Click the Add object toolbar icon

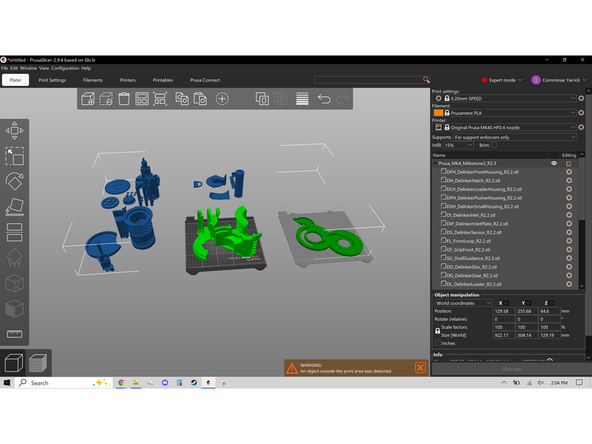tap(88, 99)
